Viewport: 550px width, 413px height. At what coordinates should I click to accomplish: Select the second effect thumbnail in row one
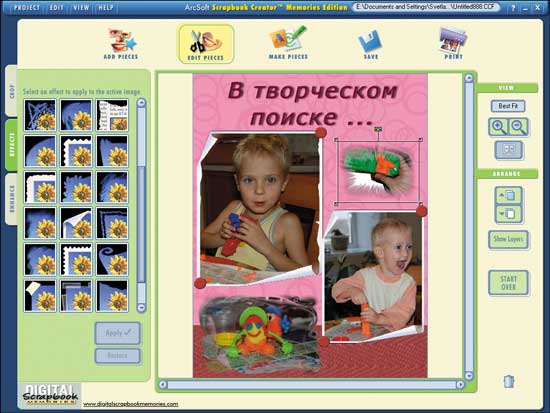click(76, 115)
